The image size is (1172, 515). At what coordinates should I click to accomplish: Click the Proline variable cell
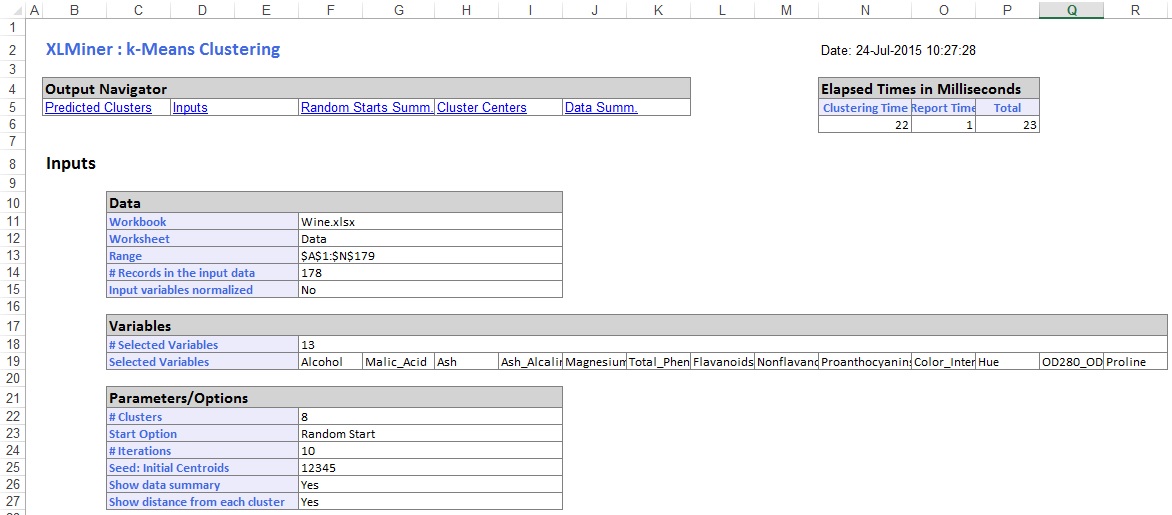point(1134,362)
